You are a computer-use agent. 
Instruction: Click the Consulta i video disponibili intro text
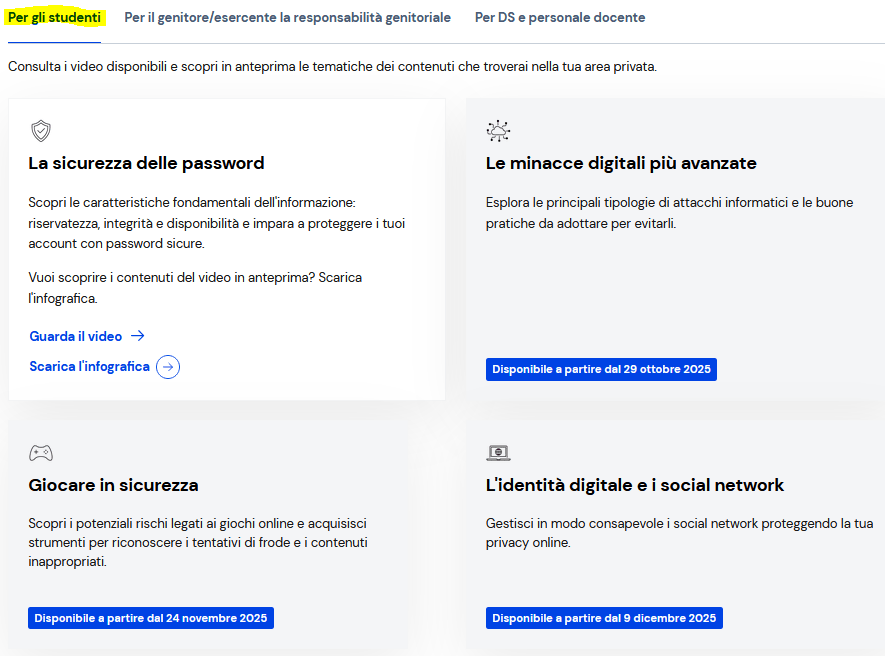(332, 67)
